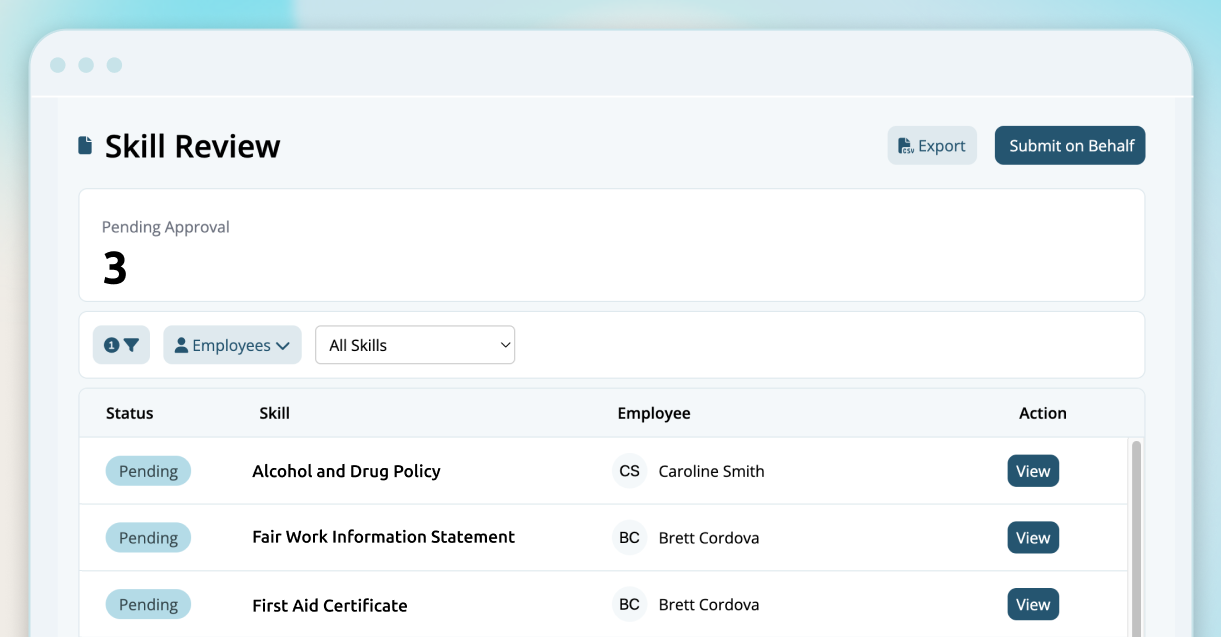
Task: Click Brett Cordova in the First Aid row
Action: click(709, 605)
